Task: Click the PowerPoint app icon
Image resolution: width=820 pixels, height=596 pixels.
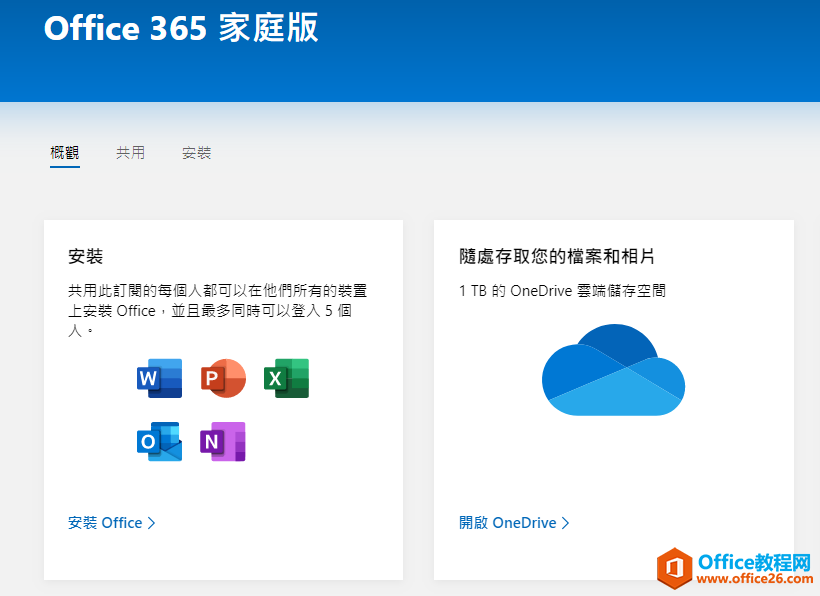Action: pyautogui.click(x=223, y=378)
